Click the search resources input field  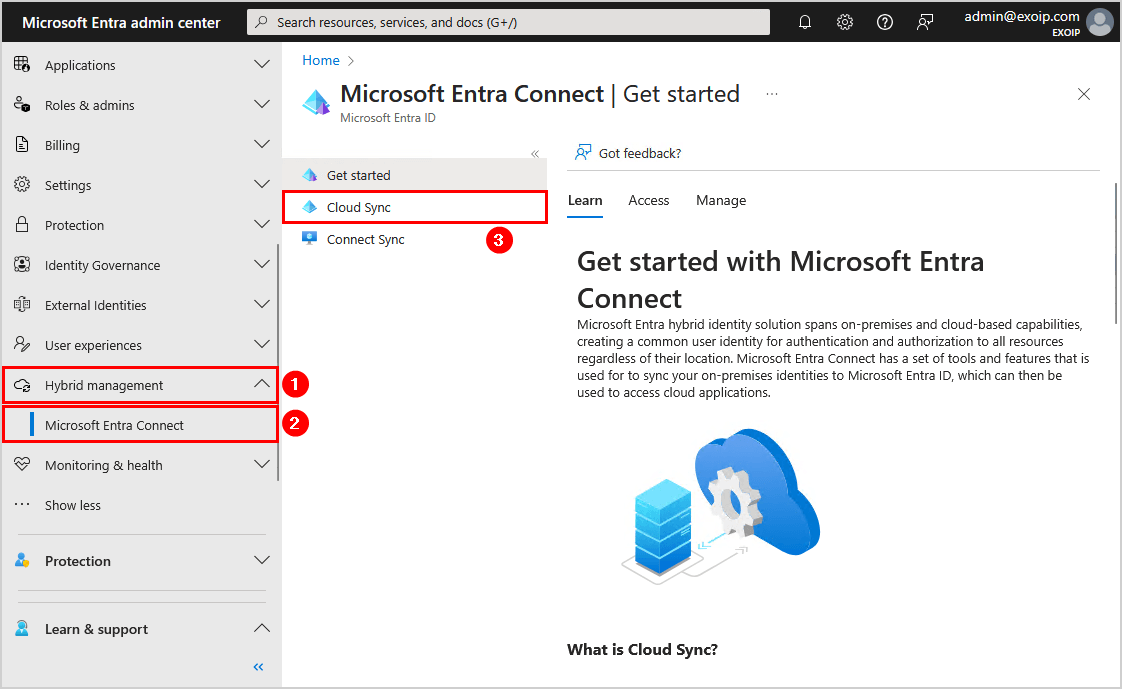[508, 22]
